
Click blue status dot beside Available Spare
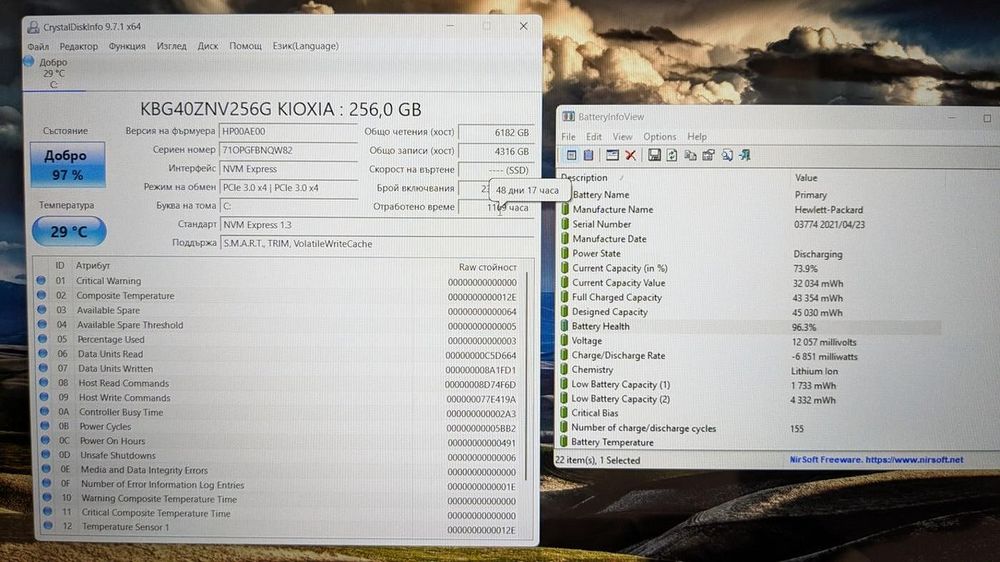[x=42, y=310]
